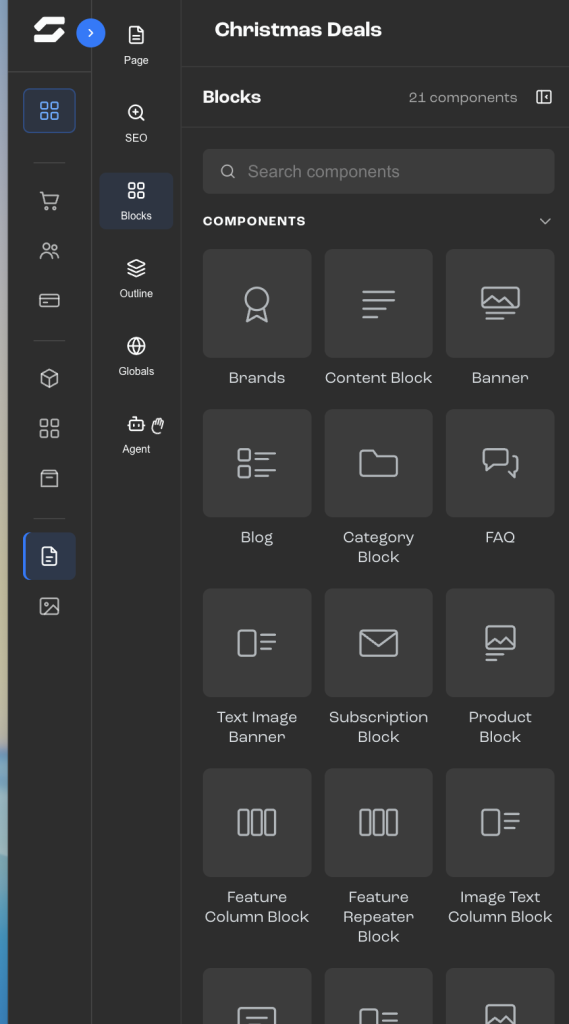The width and height of the screenshot is (569, 1024).
Task: Open the Outline tab
Action: [136, 279]
